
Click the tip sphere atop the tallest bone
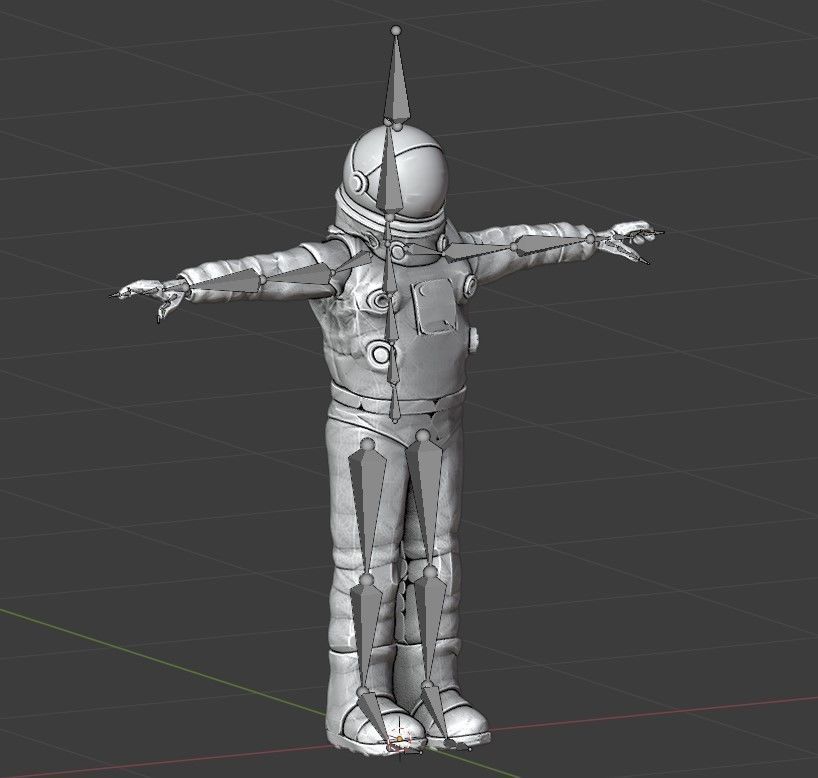pos(396,30)
